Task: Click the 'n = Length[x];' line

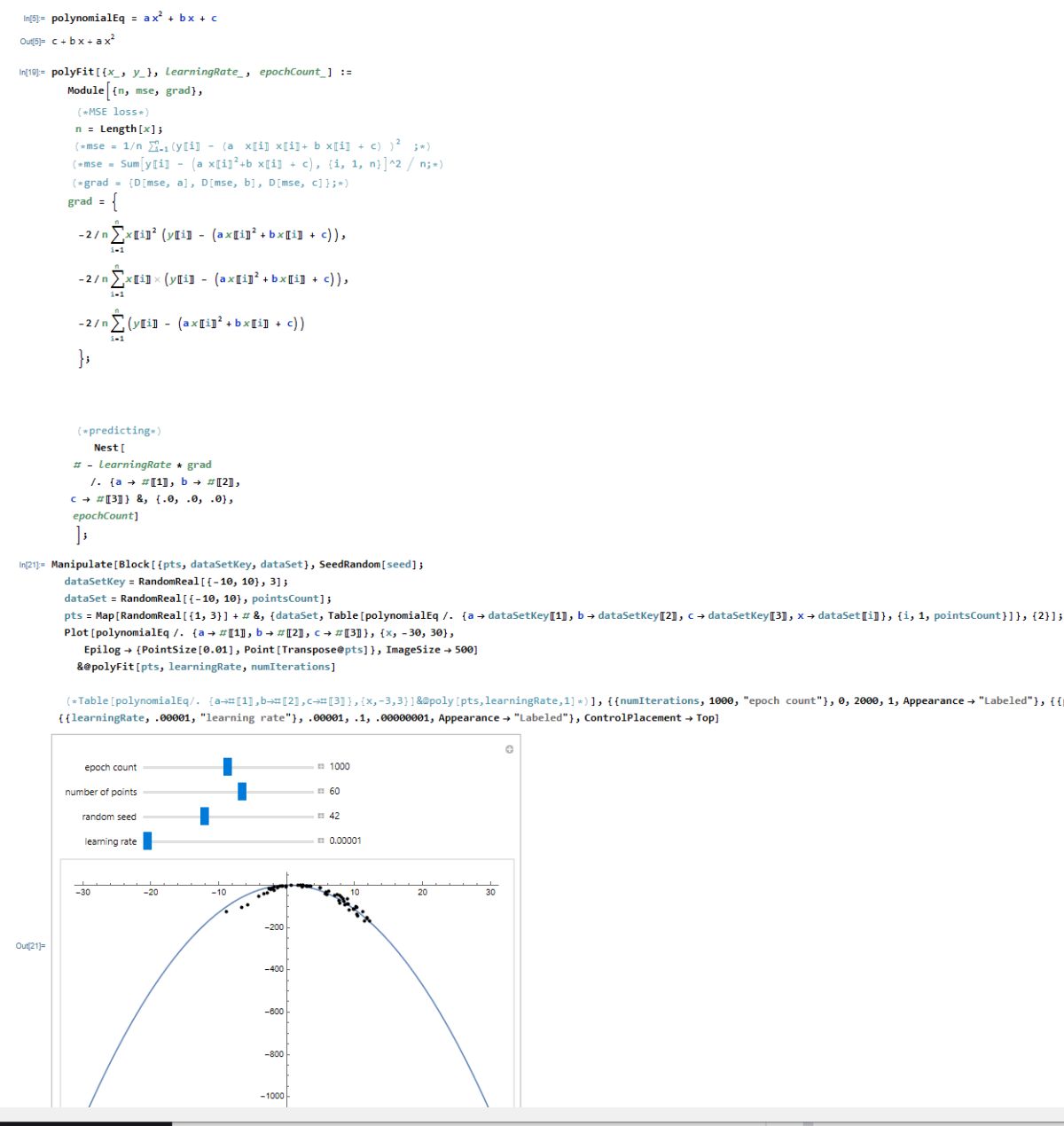Action: pyautogui.click(x=119, y=129)
